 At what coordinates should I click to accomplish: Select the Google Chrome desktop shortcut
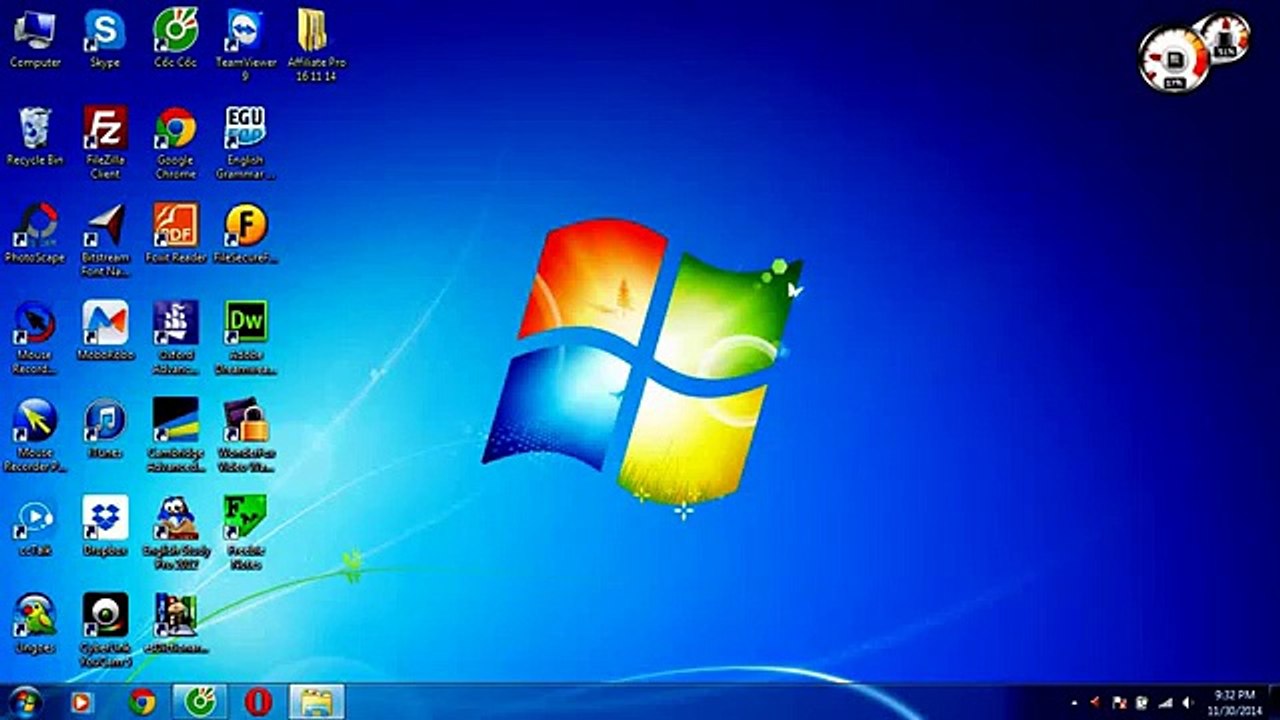pos(176,142)
